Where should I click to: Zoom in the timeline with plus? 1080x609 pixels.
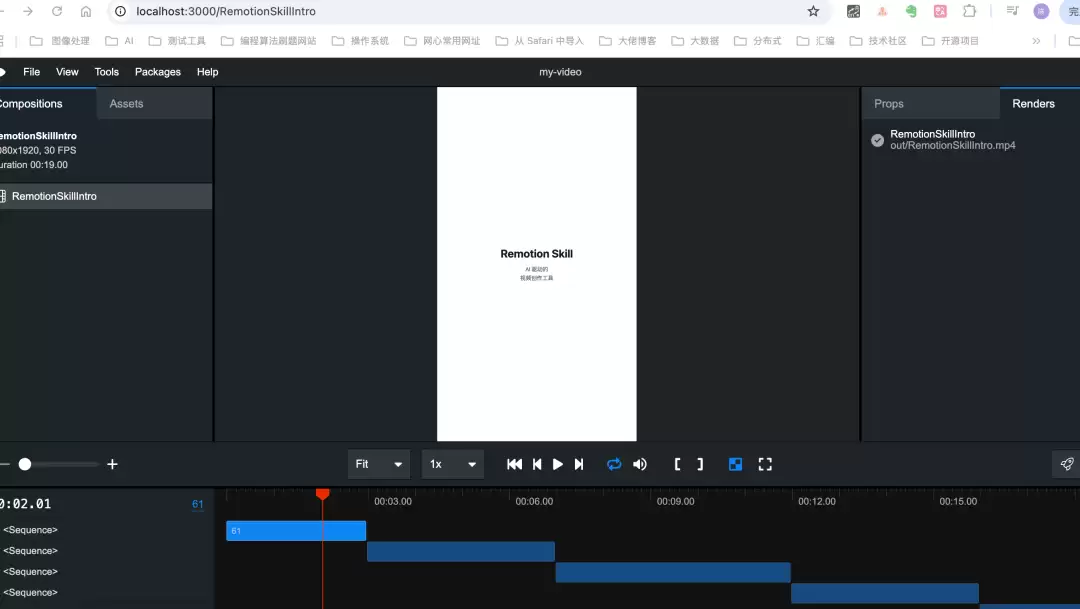click(x=112, y=464)
